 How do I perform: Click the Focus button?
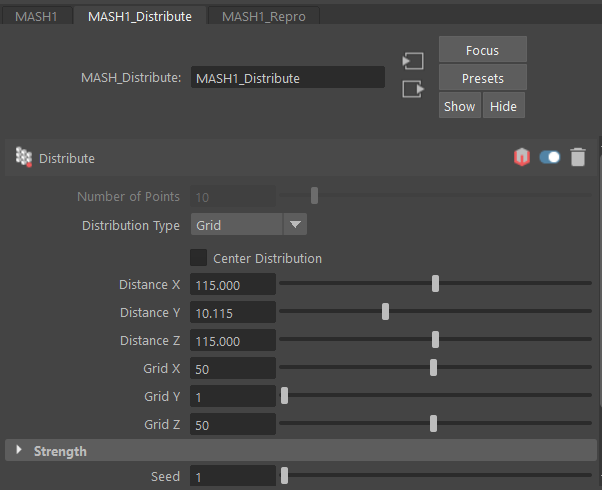[482, 50]
